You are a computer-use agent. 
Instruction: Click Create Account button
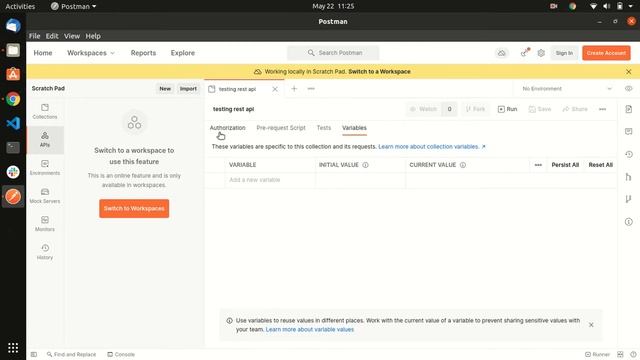click(x=606, y=53)
